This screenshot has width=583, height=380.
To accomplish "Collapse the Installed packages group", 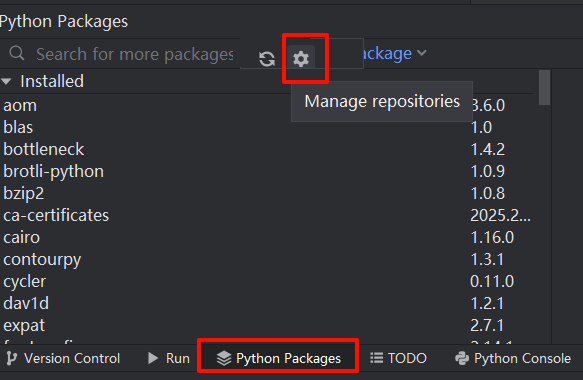I will (6, 81).
